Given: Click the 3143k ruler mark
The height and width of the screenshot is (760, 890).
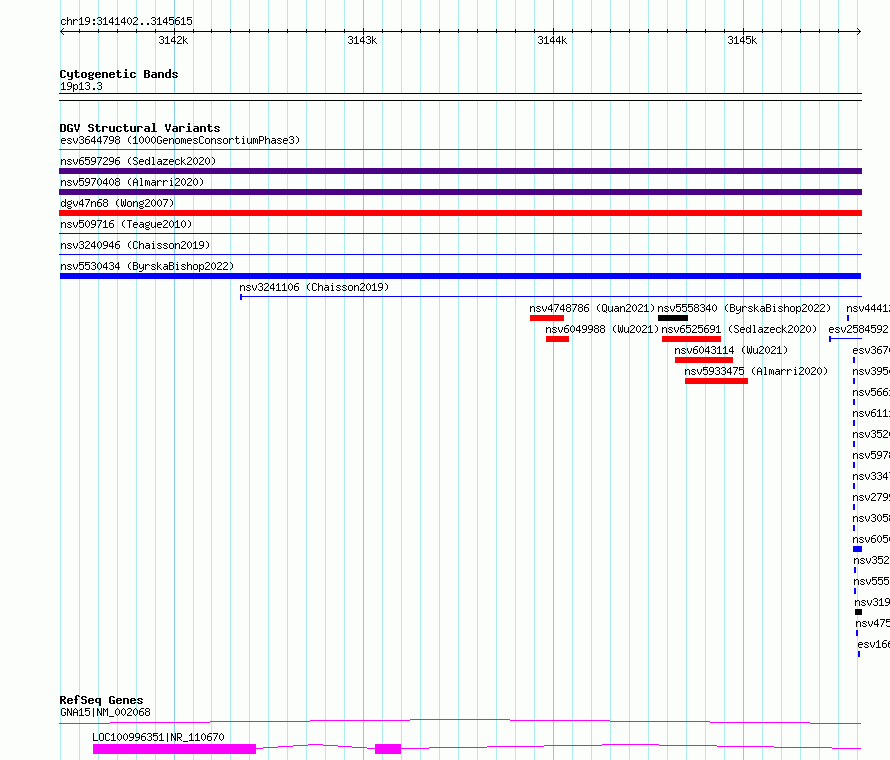Looking at the screenshot, I should pos(362,40).
